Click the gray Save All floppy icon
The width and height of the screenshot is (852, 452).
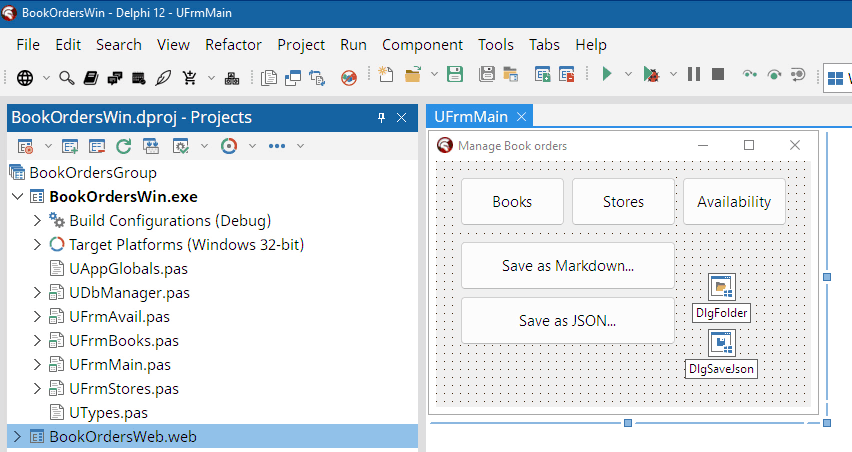487,74
